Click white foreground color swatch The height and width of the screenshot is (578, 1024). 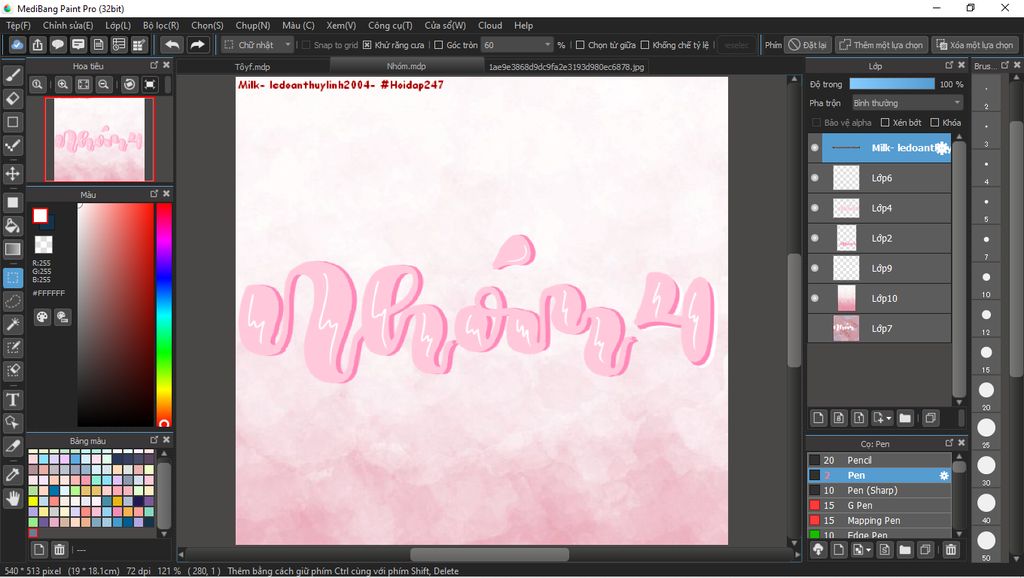pos(40,216)
